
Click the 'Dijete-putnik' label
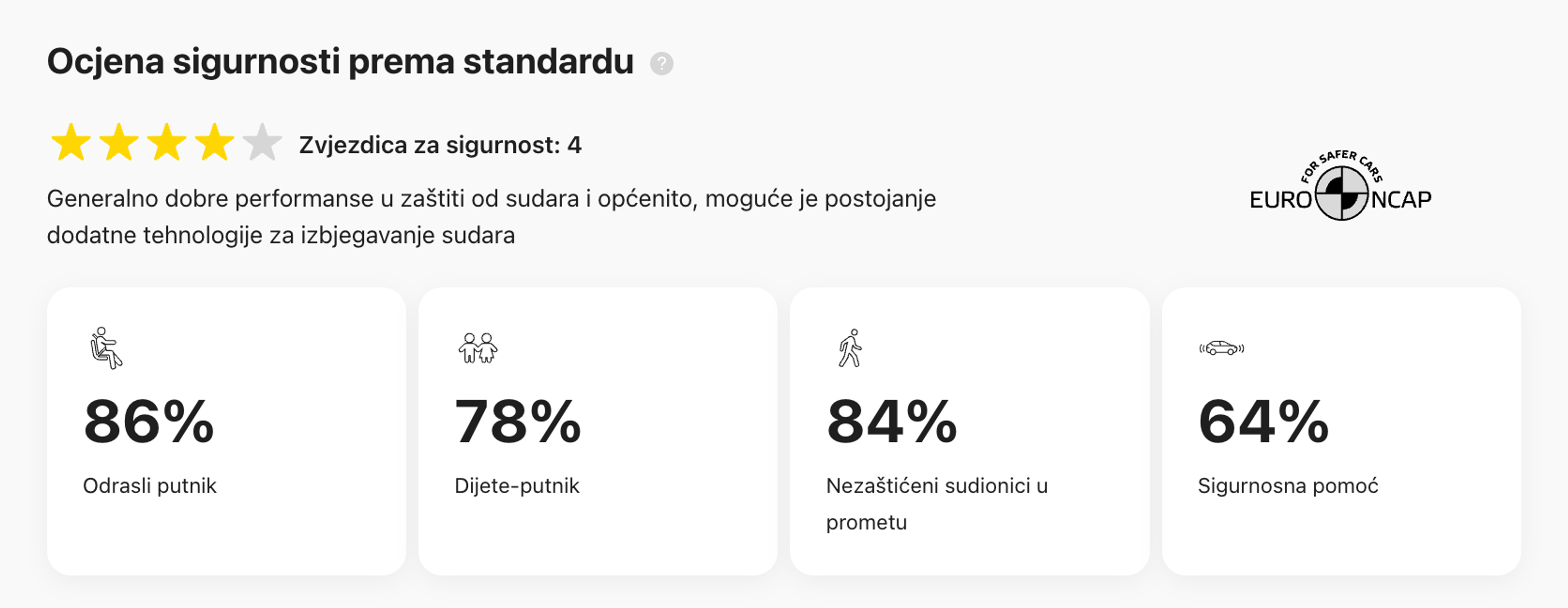tap(517, 485)
